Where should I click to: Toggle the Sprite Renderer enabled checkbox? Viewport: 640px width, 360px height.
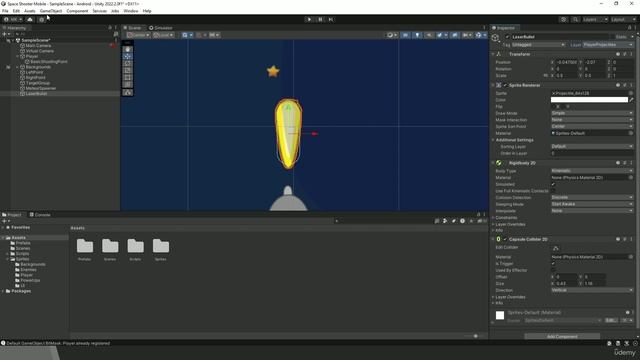point(505,85)
